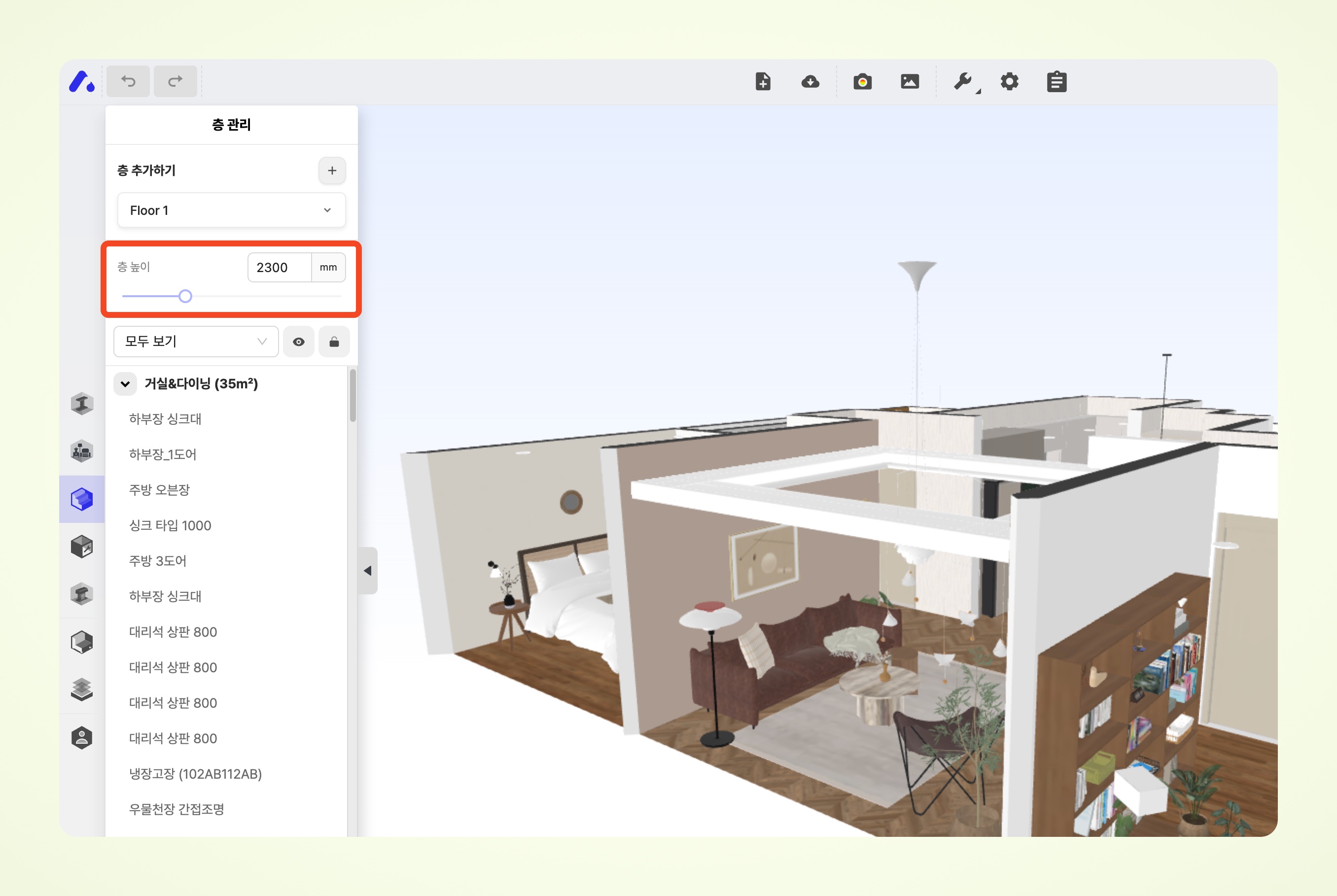Open the 모두 보기 filter dropdown
Viewport: 1337px width, 896px height.
pos(196,342)
